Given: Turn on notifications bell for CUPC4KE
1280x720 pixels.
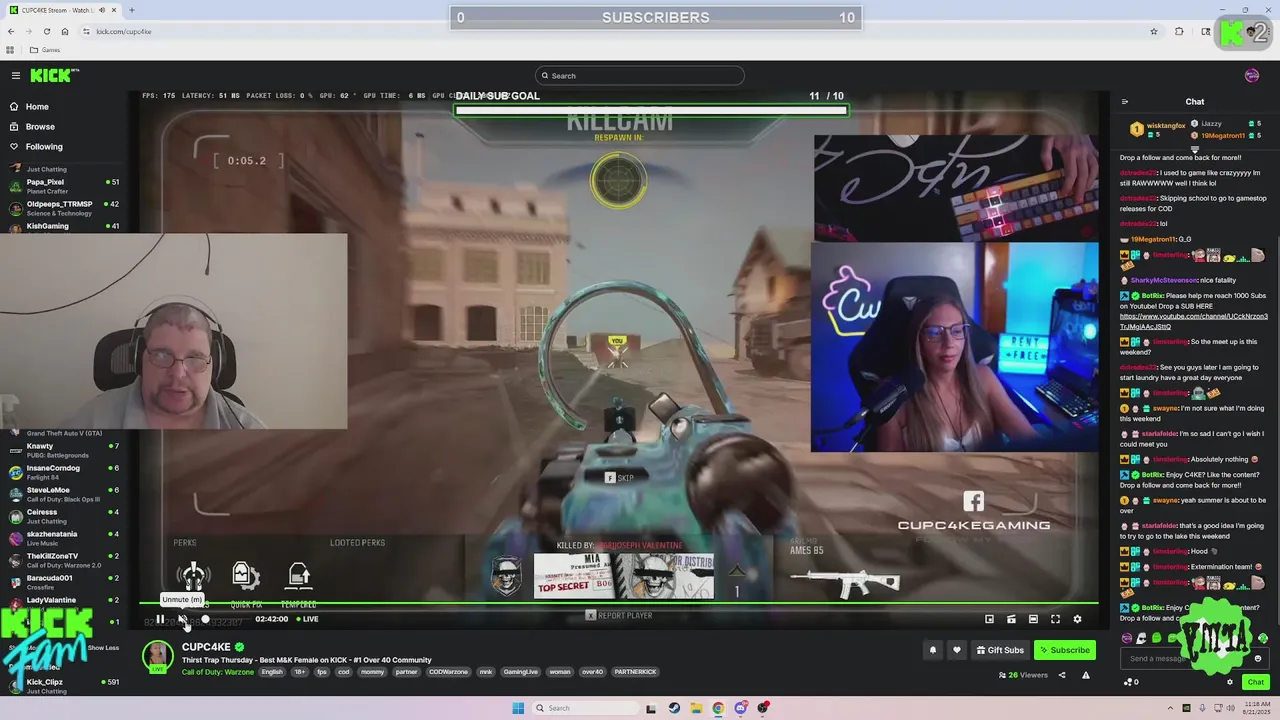Looking at the screenshot, I should [x=933, y=650].
